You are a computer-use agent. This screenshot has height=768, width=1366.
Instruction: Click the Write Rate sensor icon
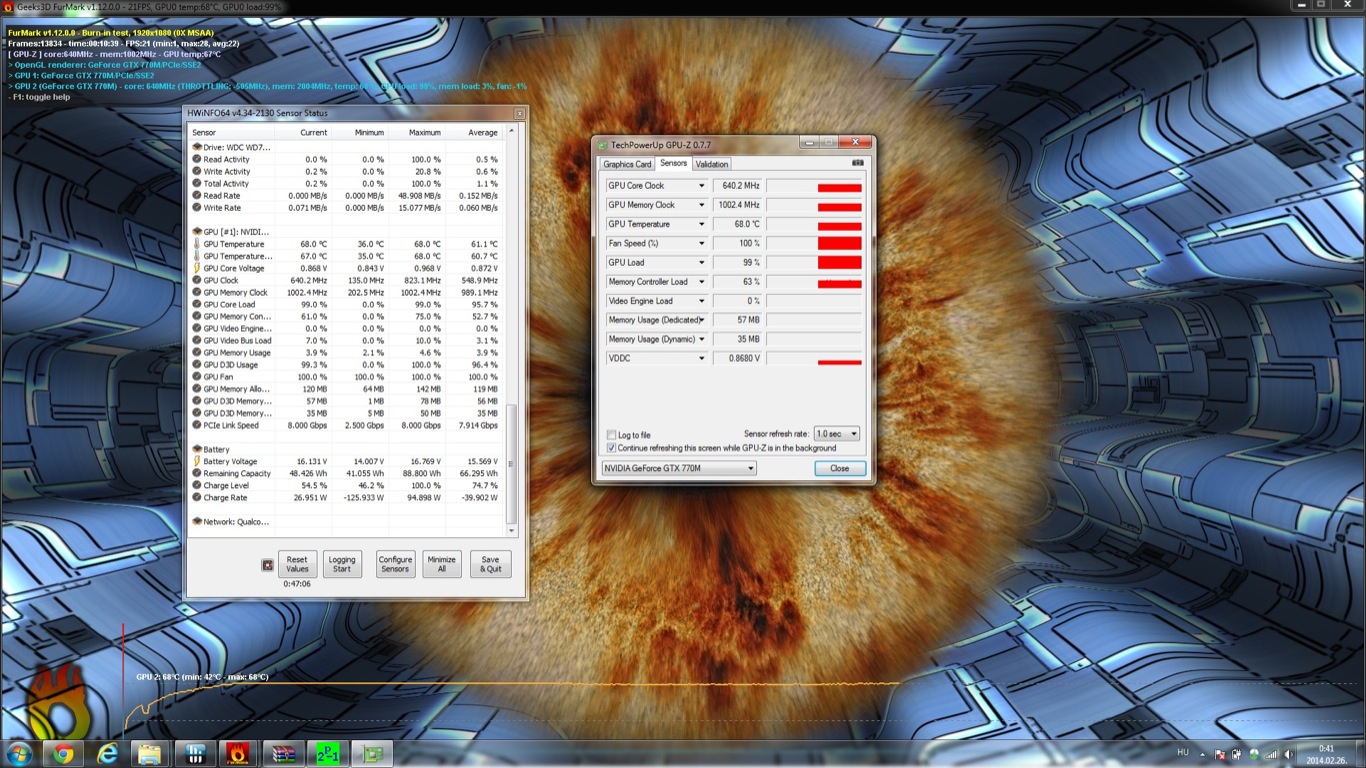click(196, 208)
